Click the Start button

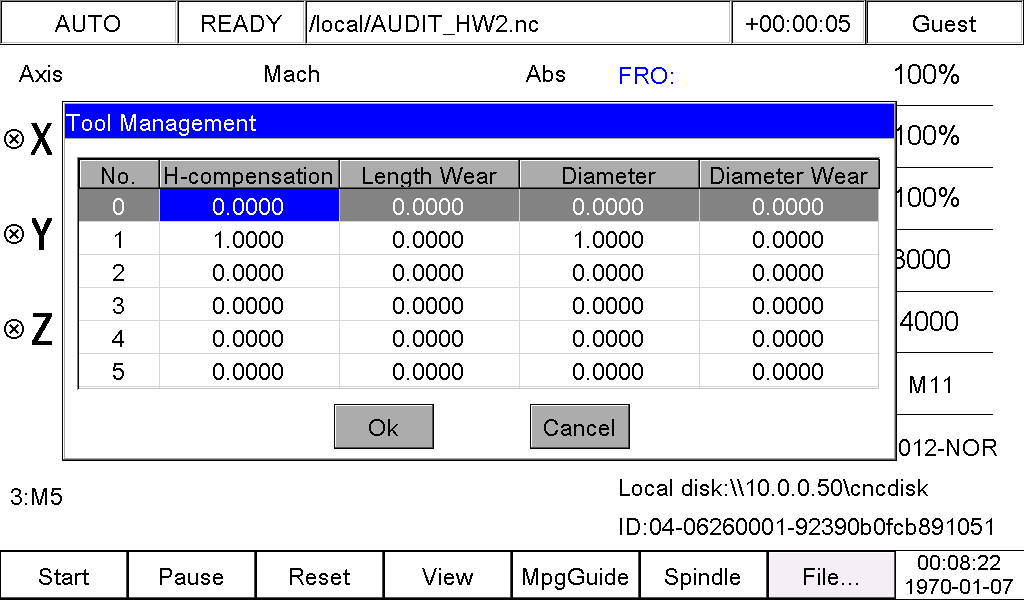pyautogui.click(x=64, y=576)
